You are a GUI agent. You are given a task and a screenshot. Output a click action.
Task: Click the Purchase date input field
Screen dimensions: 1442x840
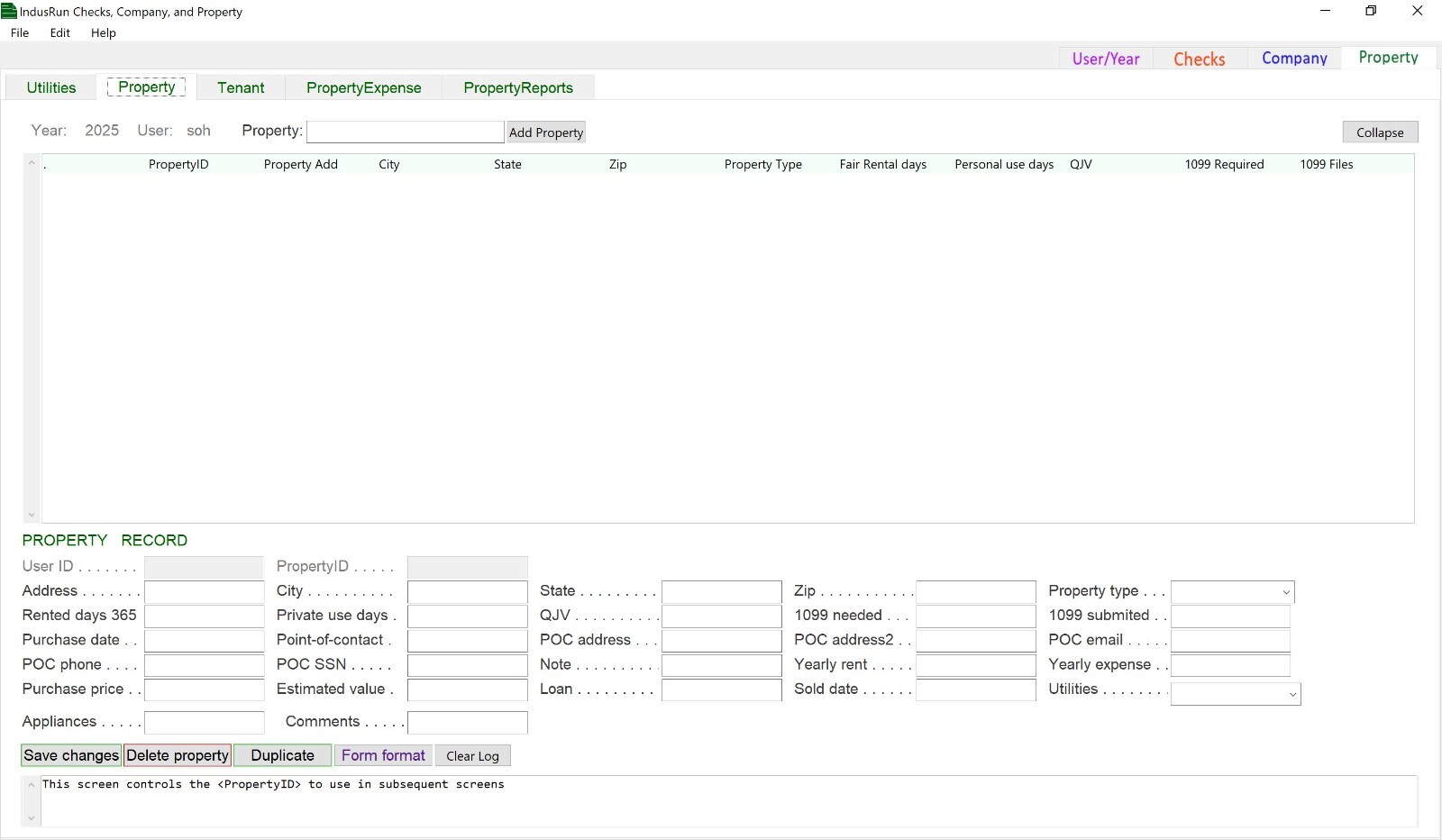click(x=205, y=641)
